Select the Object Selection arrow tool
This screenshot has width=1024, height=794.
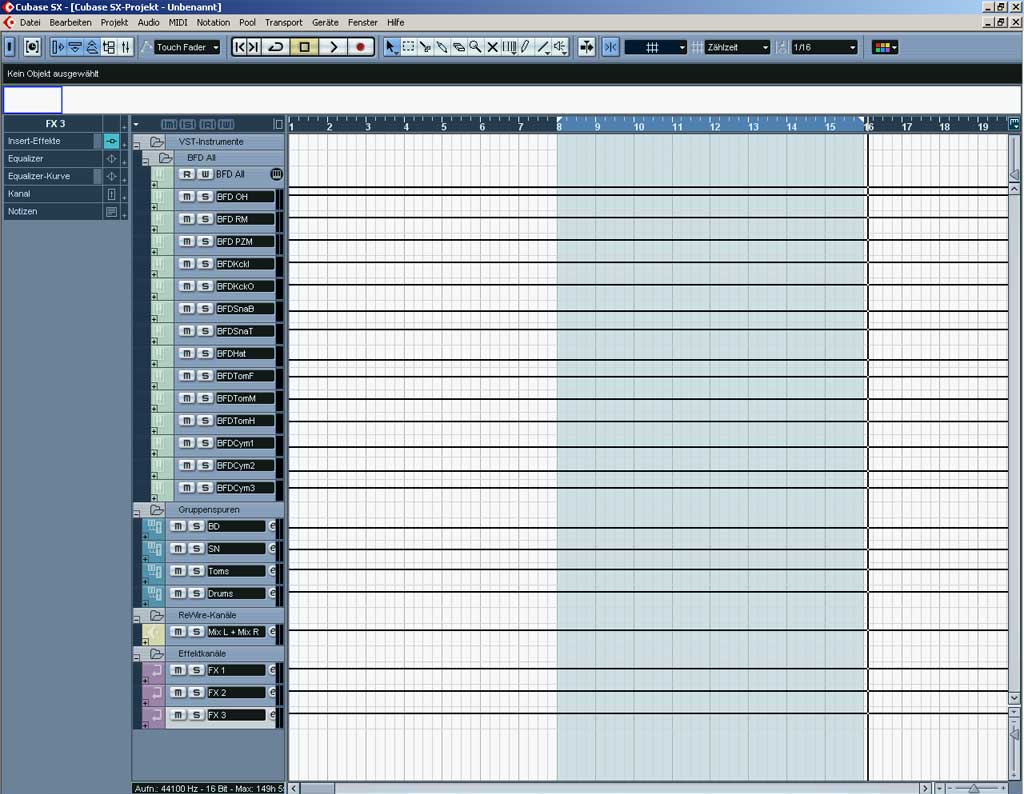(391, 47)
